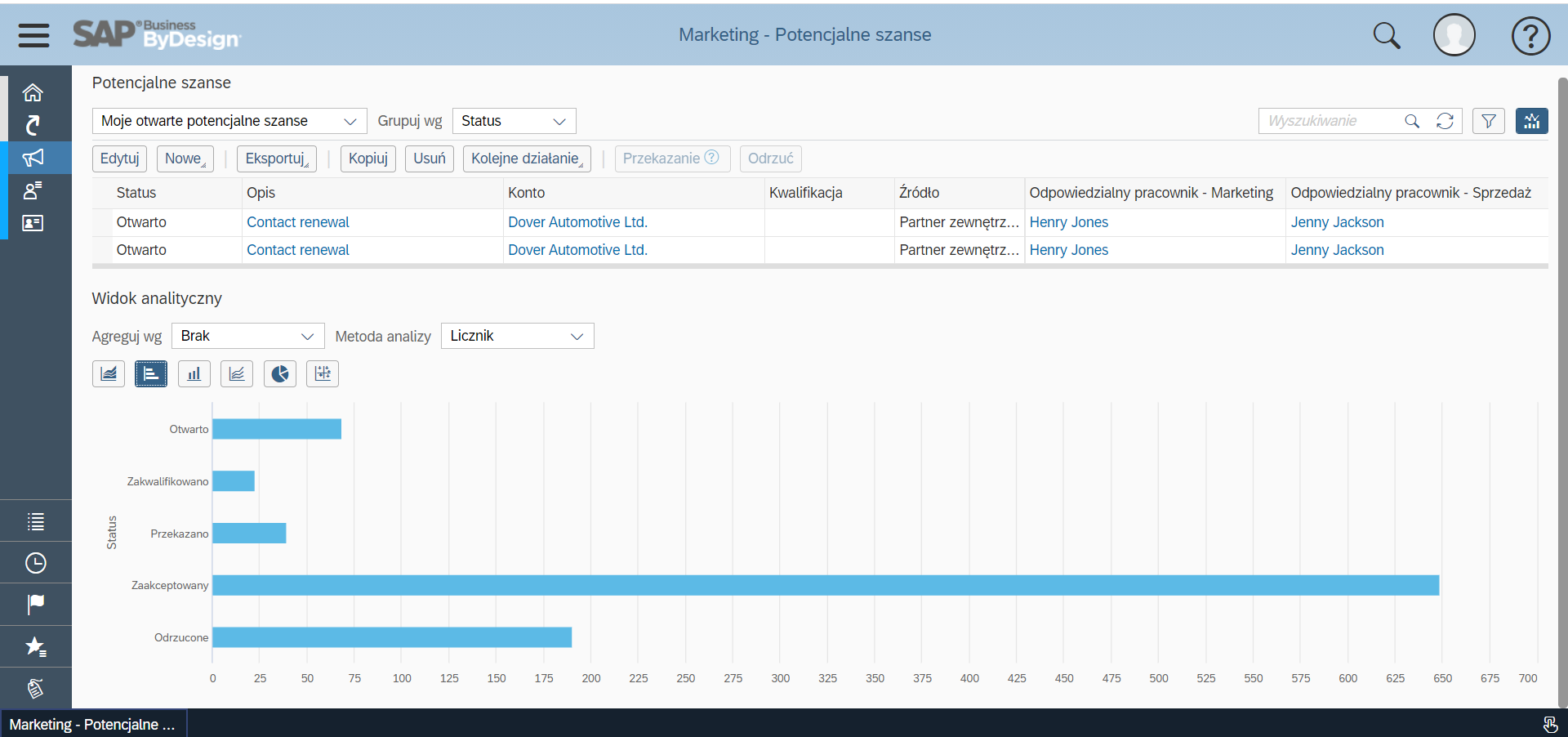Image resolution: width=1568 pixels, height=737 pixels.
Task: Expand the Nowe menu button
Action: pos(185,159)
